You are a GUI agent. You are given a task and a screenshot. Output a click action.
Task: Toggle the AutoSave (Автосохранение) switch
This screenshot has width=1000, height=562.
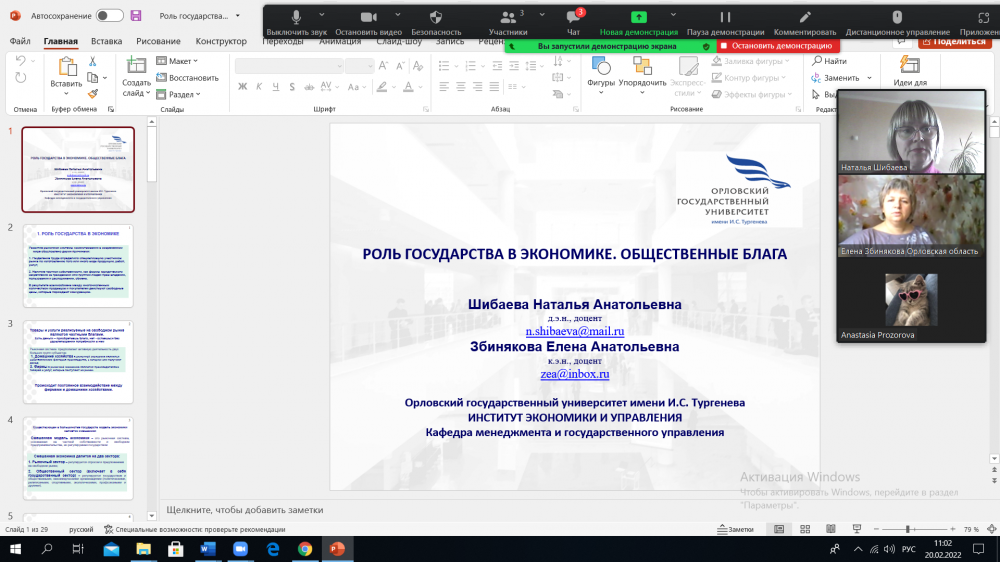coord(110,16)
